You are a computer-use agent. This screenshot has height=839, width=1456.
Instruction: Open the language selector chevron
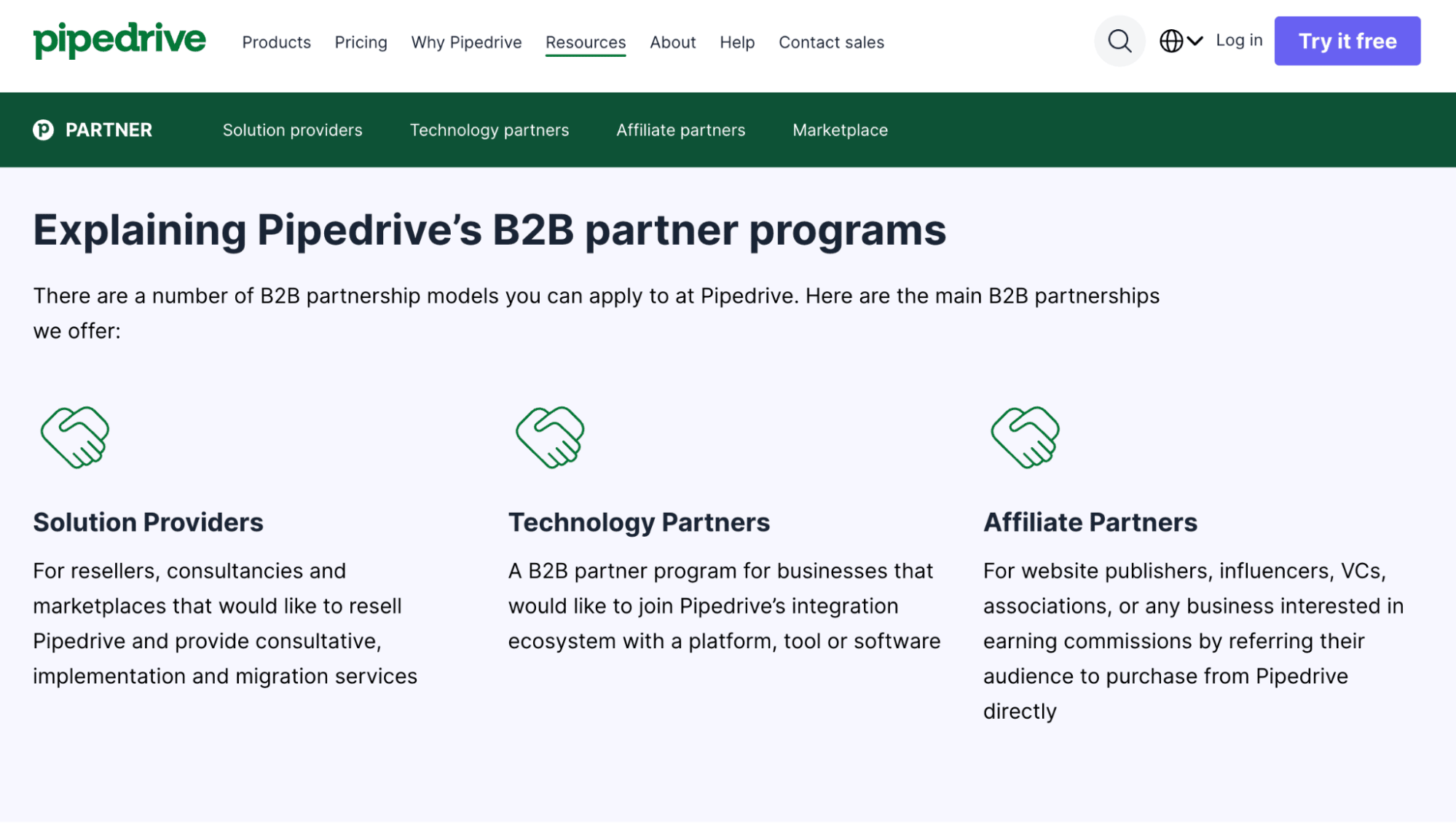pyautogui.click(x=1194, y=42)
